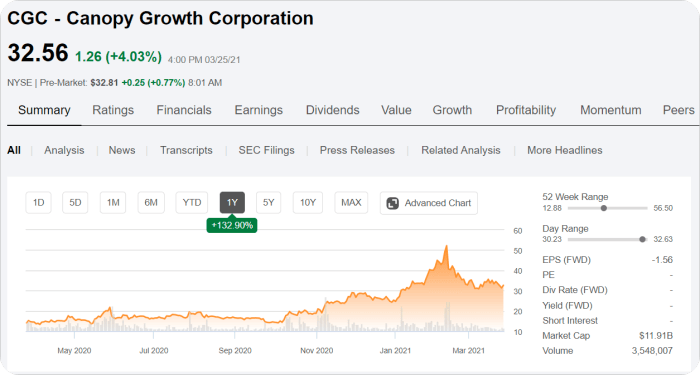Open Press Releases filter
The width and height of the screenshot is (700, 375).
coord(357,150)
